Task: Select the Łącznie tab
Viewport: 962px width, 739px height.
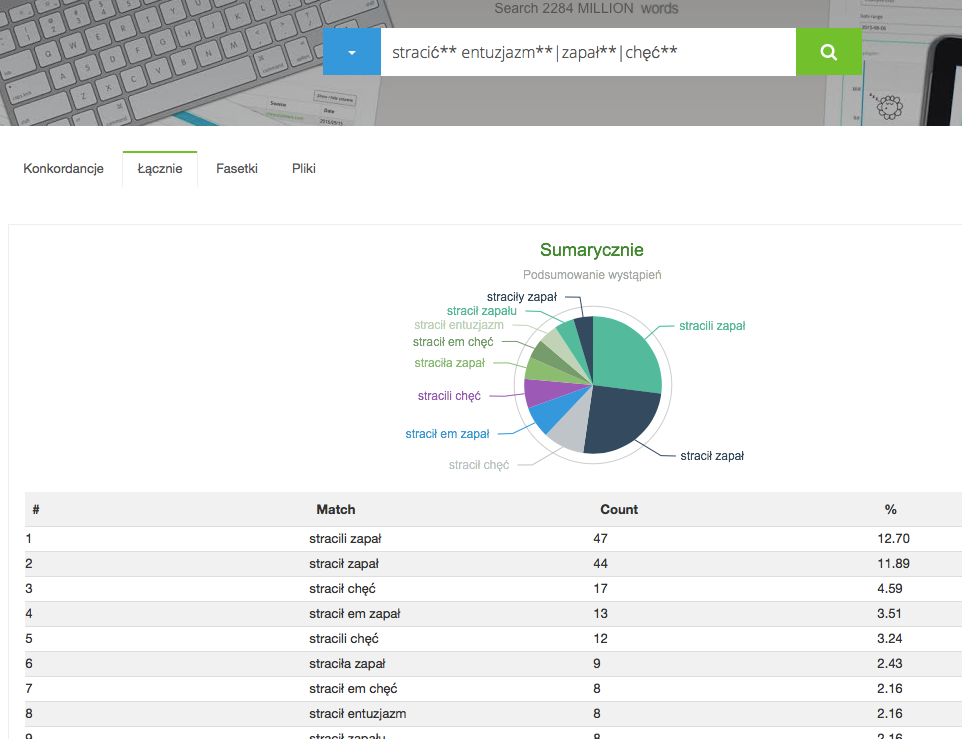Action: [x=159, y=169]
